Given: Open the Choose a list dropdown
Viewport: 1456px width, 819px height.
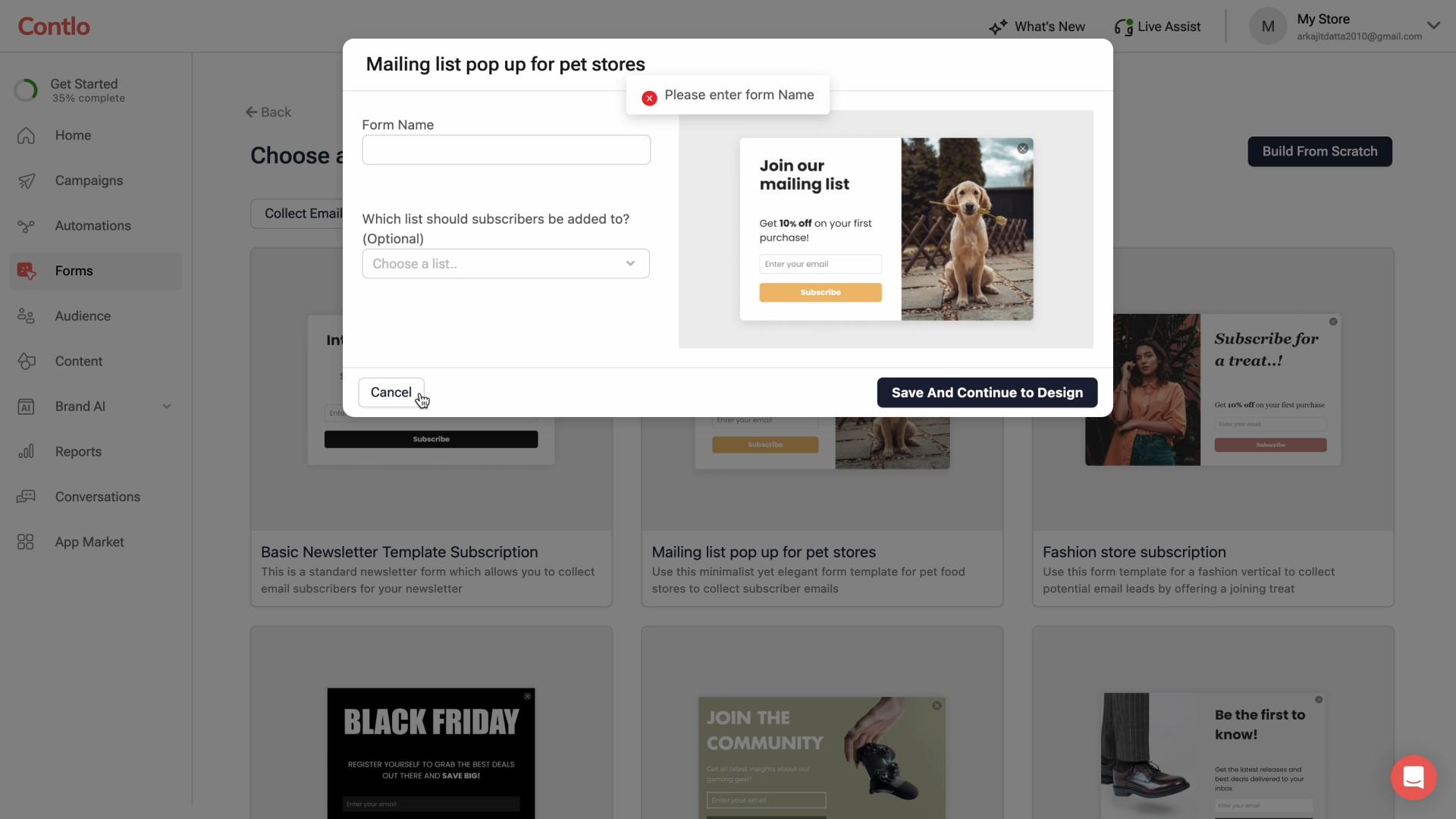Looking at the screenshot, I should 505,264.
